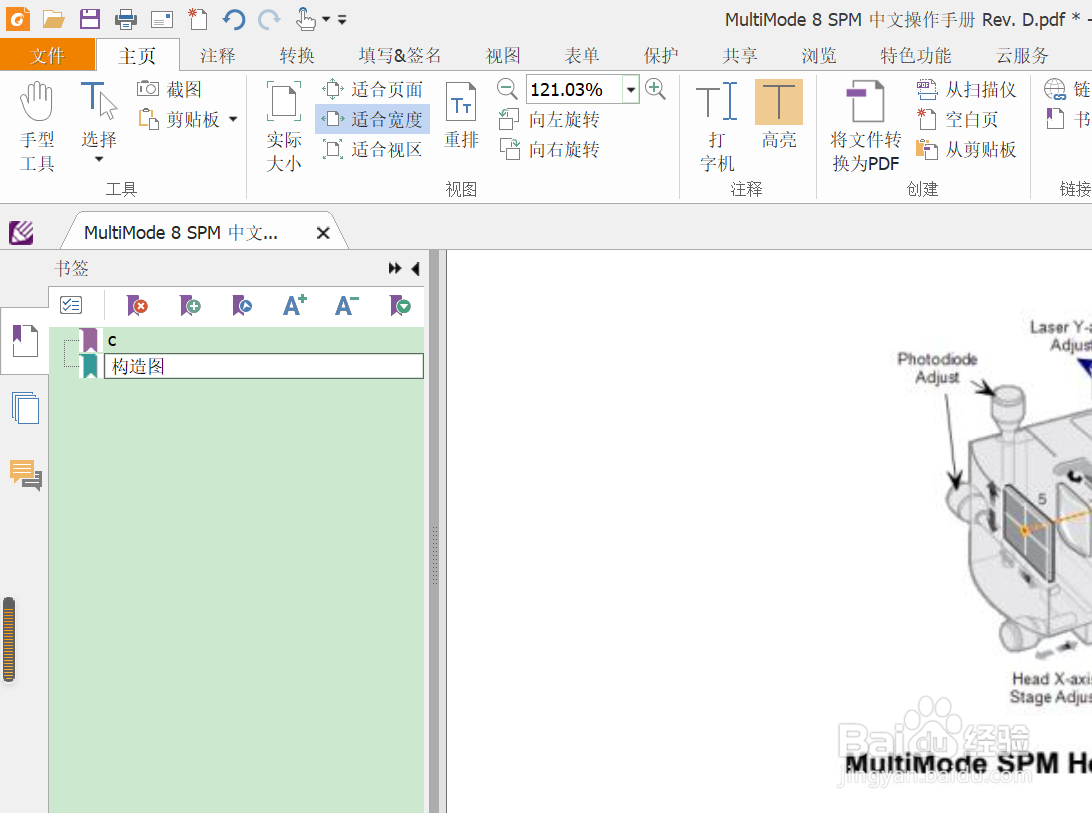Create PDF 从扫描仪 from scanner

coord(967,89)
